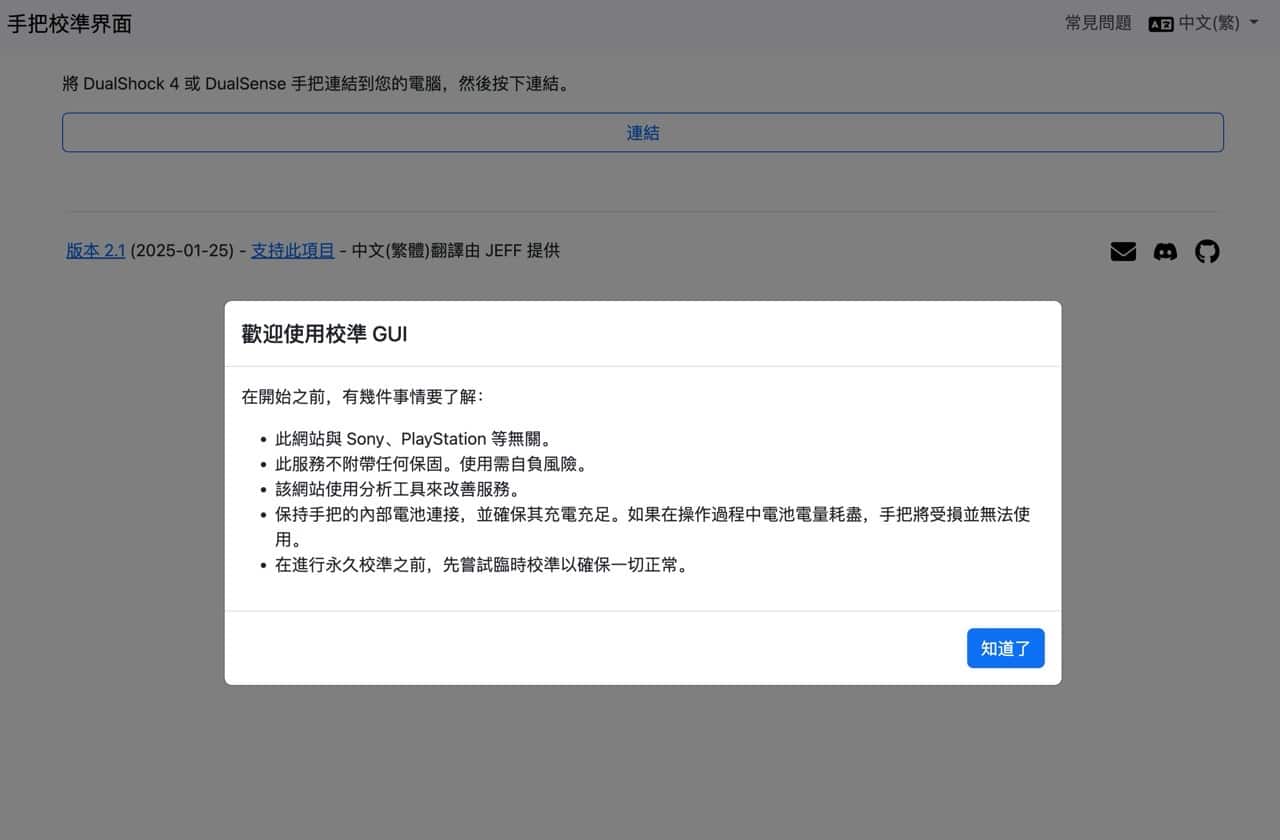The image size is (1280, 840).
Task: Click the text 在開始之前，有幾件事情要了解
Action: pyautogui.click(x=362, y=397)
